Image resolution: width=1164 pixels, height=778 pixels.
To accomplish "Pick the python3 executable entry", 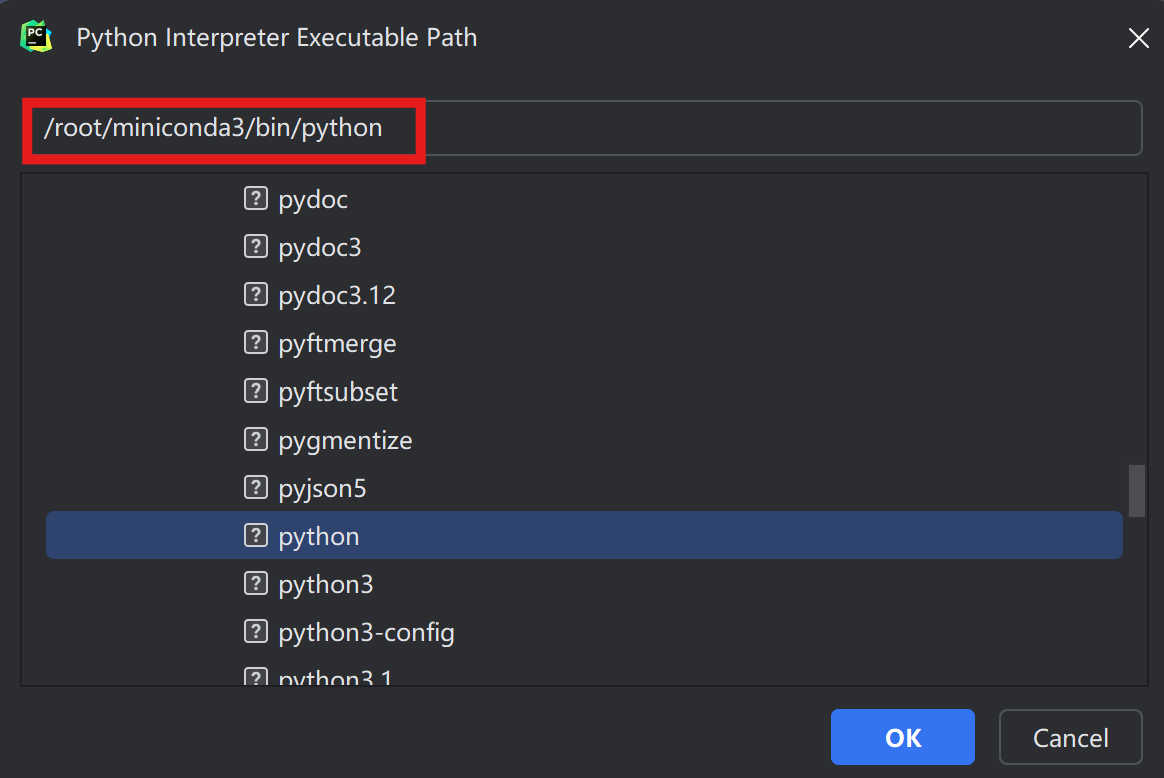I will (326, 584).
